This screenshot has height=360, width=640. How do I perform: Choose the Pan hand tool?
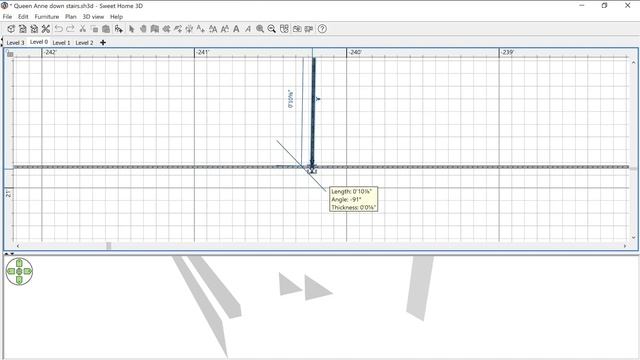[143, 29]
